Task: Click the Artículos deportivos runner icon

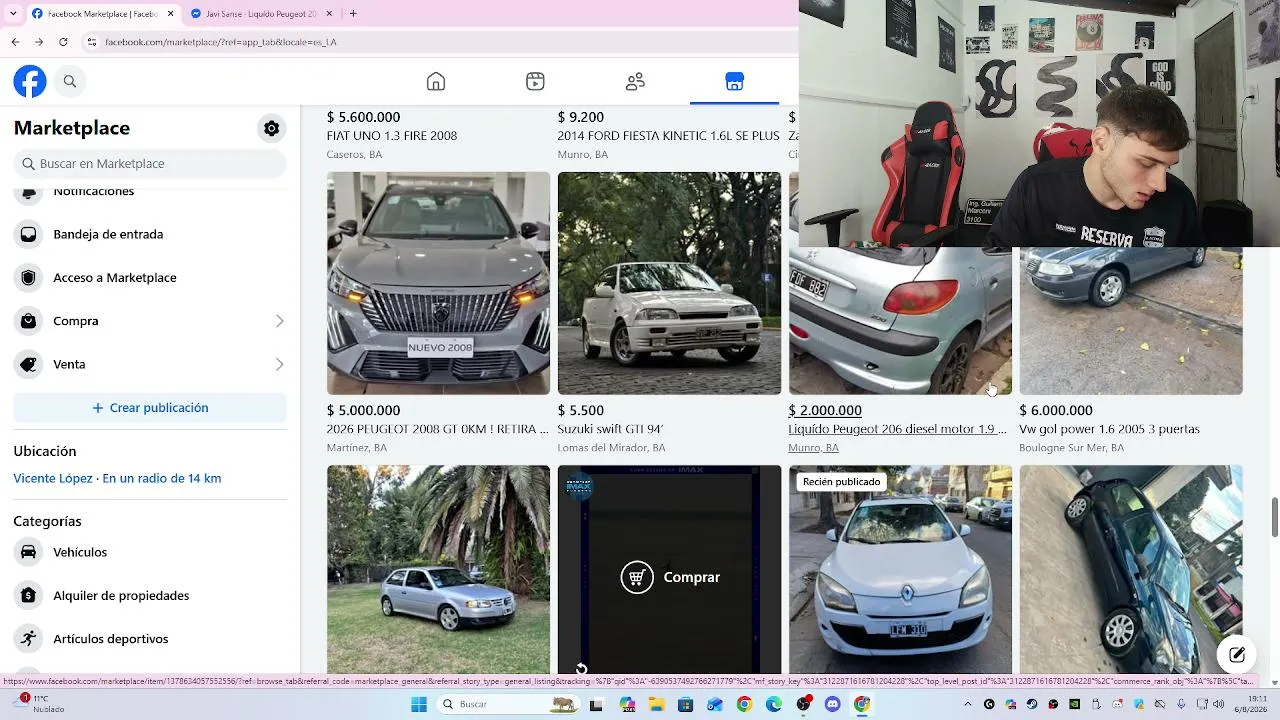Action: [29, 639]
